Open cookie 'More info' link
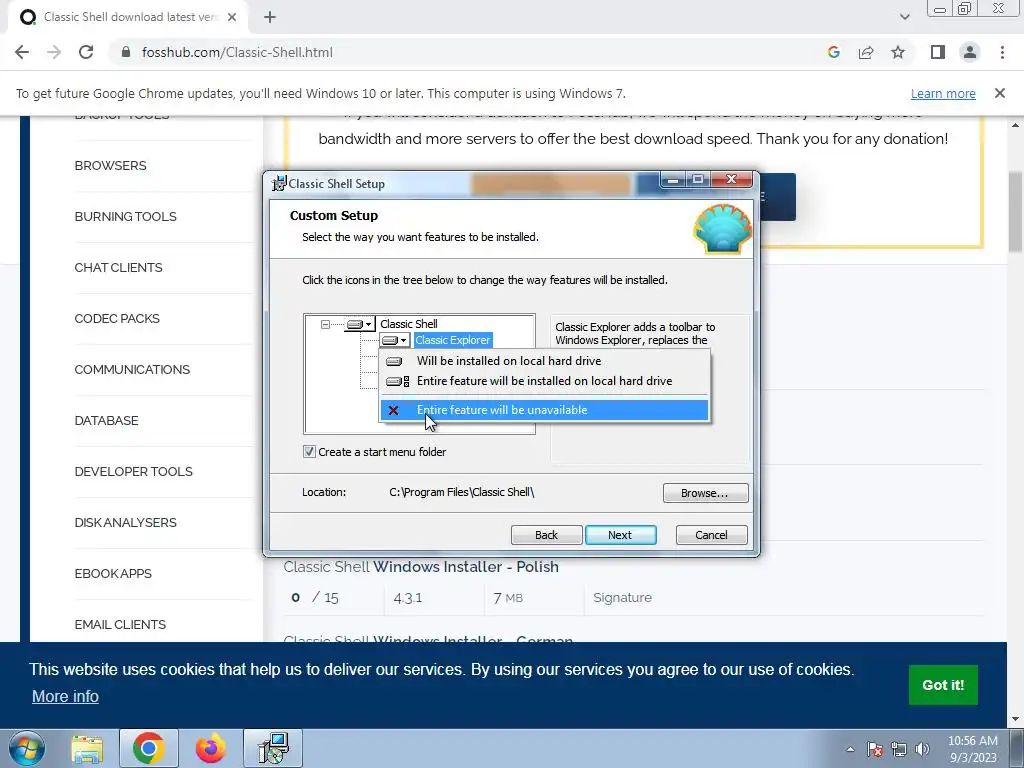 [x=65, y=696]
